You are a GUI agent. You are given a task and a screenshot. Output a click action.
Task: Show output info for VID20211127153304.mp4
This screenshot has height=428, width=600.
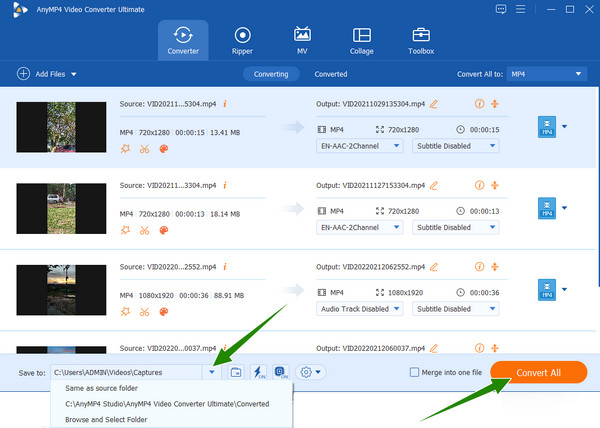pyautogui.click(x=479, y=185)
